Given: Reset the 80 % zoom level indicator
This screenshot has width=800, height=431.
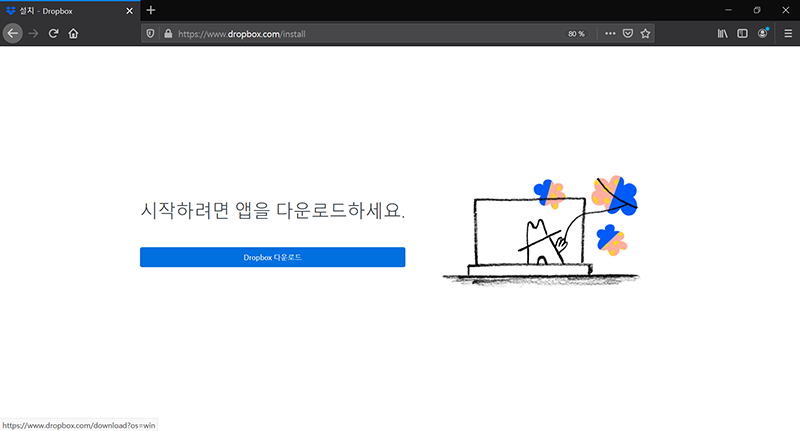Looking at the screenshot, I should coord(577,34).
